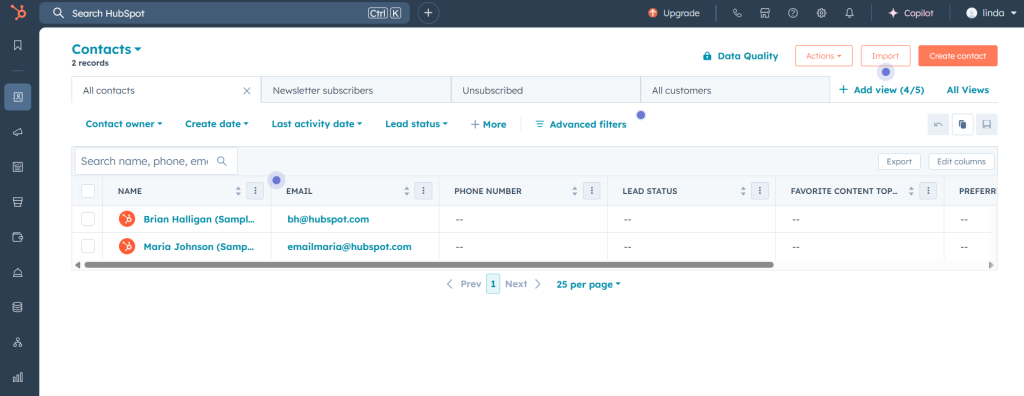The image size is (1024, 396).
Task: Open the Service bell-tray sidebar icon
Action: click(x=18, y=272)
